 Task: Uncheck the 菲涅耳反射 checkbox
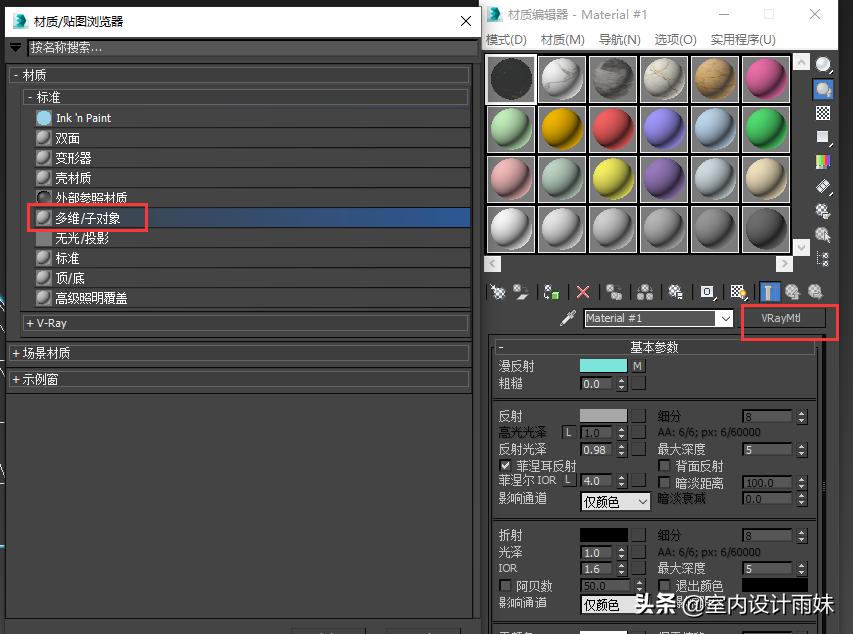pyautogui.click(x=504, y=466)
